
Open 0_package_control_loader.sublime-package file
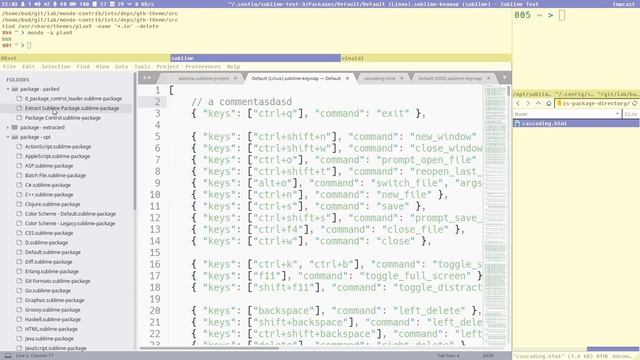coord(73,99)
